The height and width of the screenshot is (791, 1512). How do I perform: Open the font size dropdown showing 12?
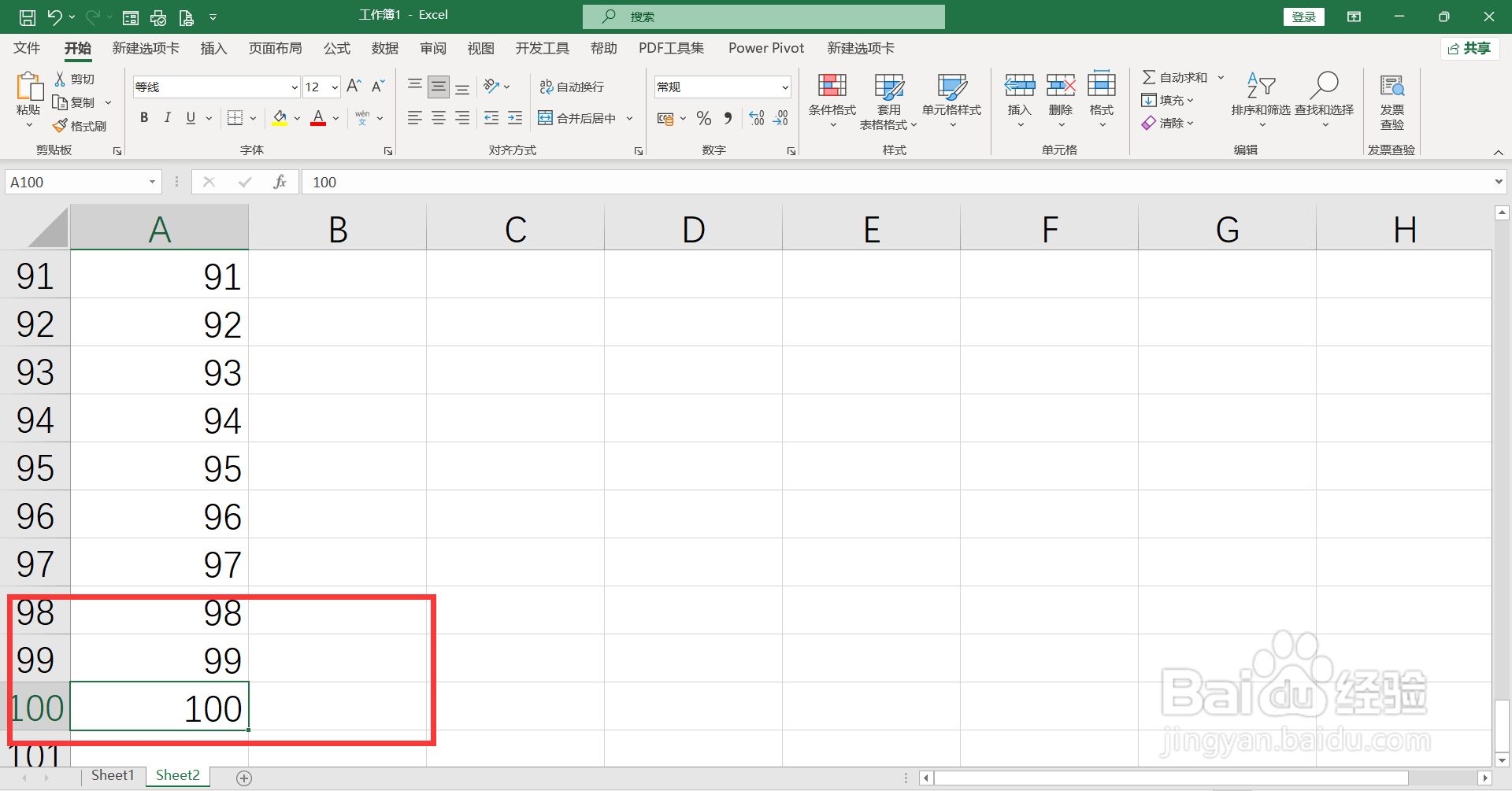[x=335, y=87]
